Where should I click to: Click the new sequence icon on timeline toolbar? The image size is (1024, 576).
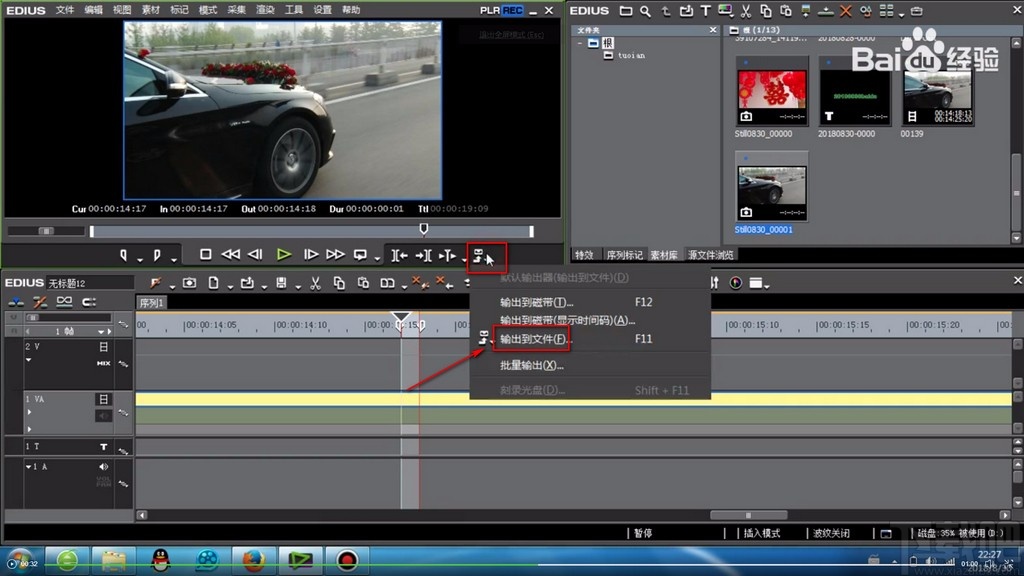coord(214,283)
